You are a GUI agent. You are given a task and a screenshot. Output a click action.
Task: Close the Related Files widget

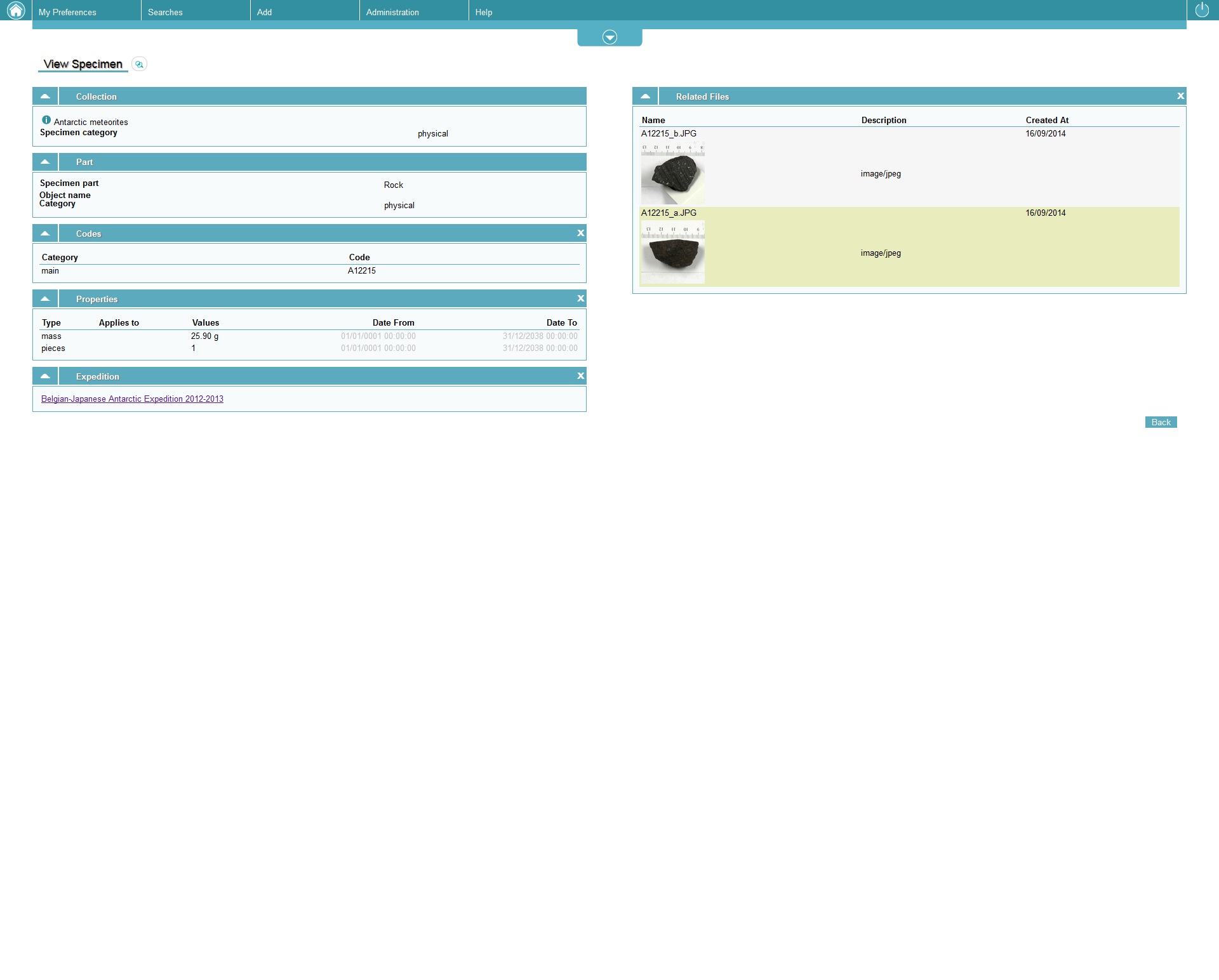coord(1180,96)
